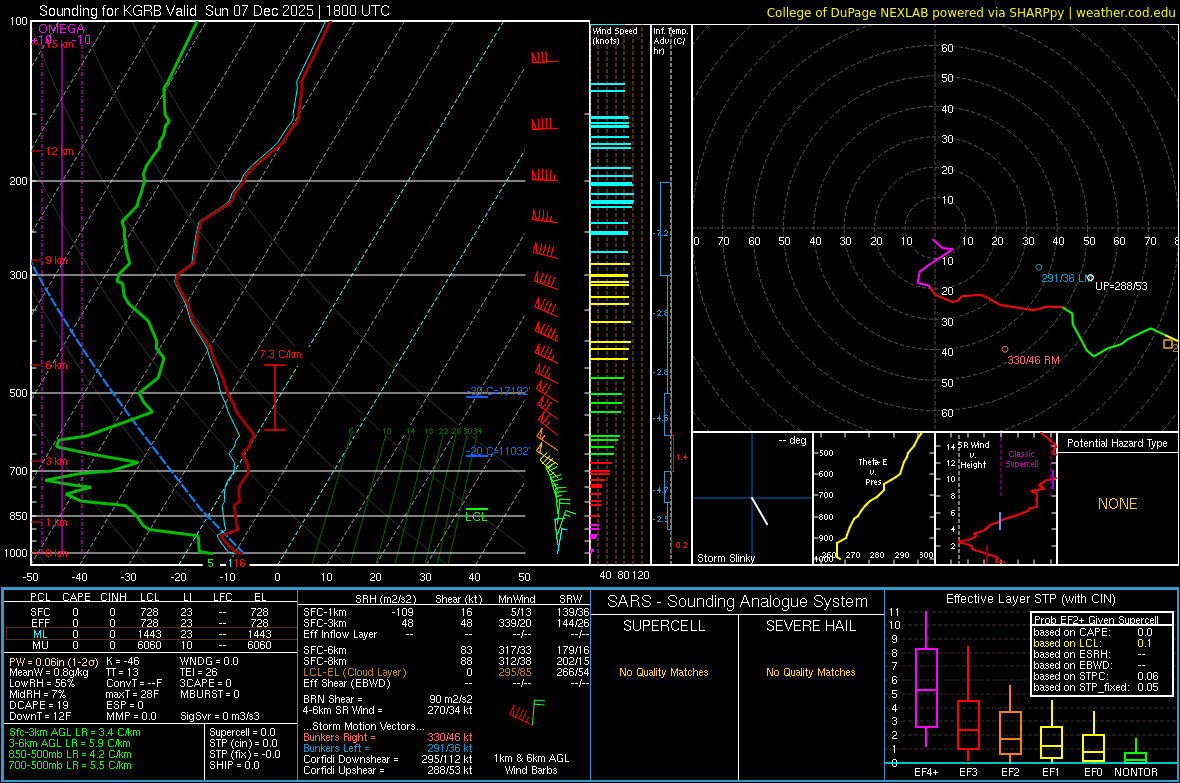Select the MU parcel row

(150, 645)
